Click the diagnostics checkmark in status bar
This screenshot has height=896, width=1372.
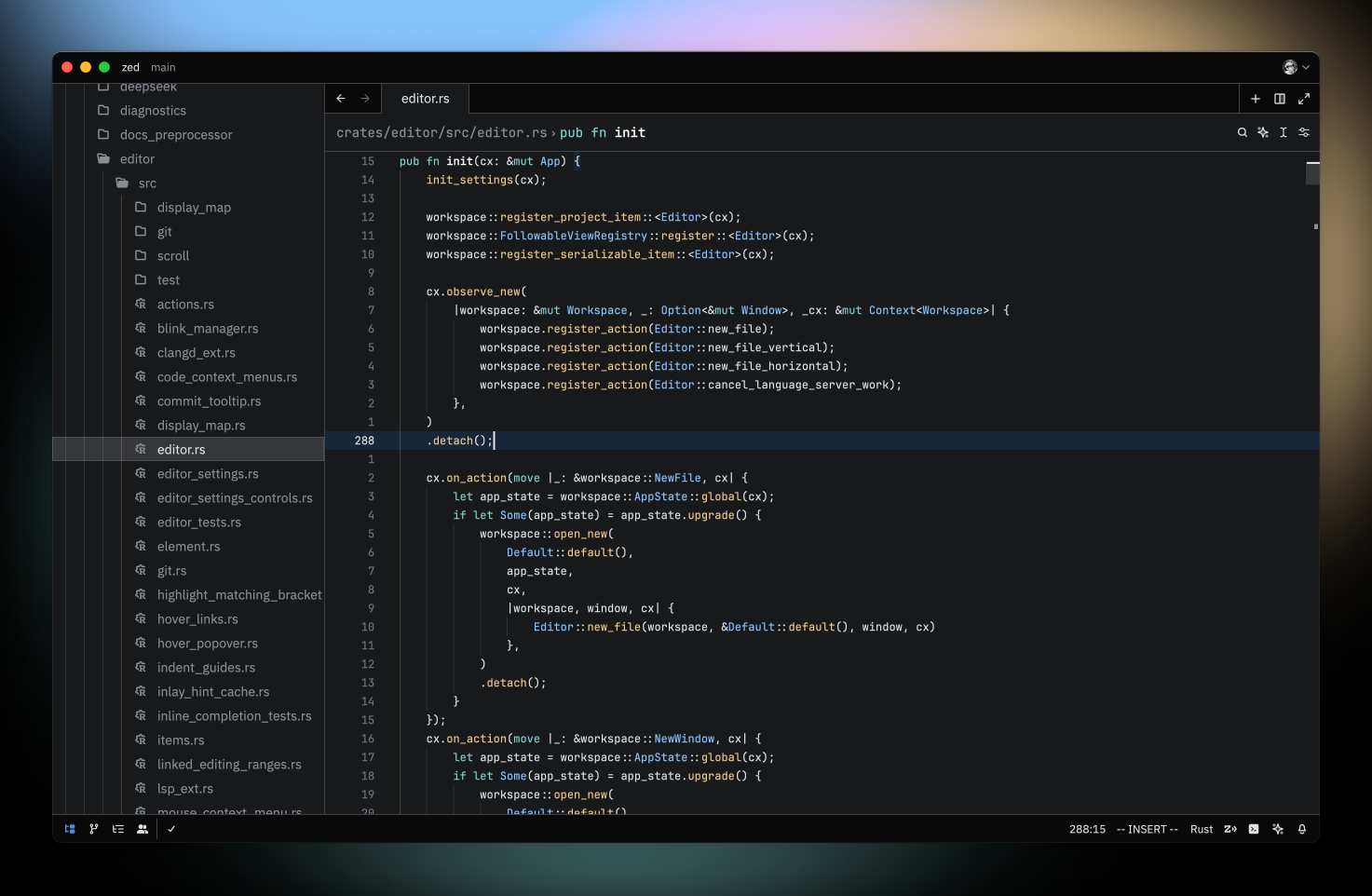(171, 829)
